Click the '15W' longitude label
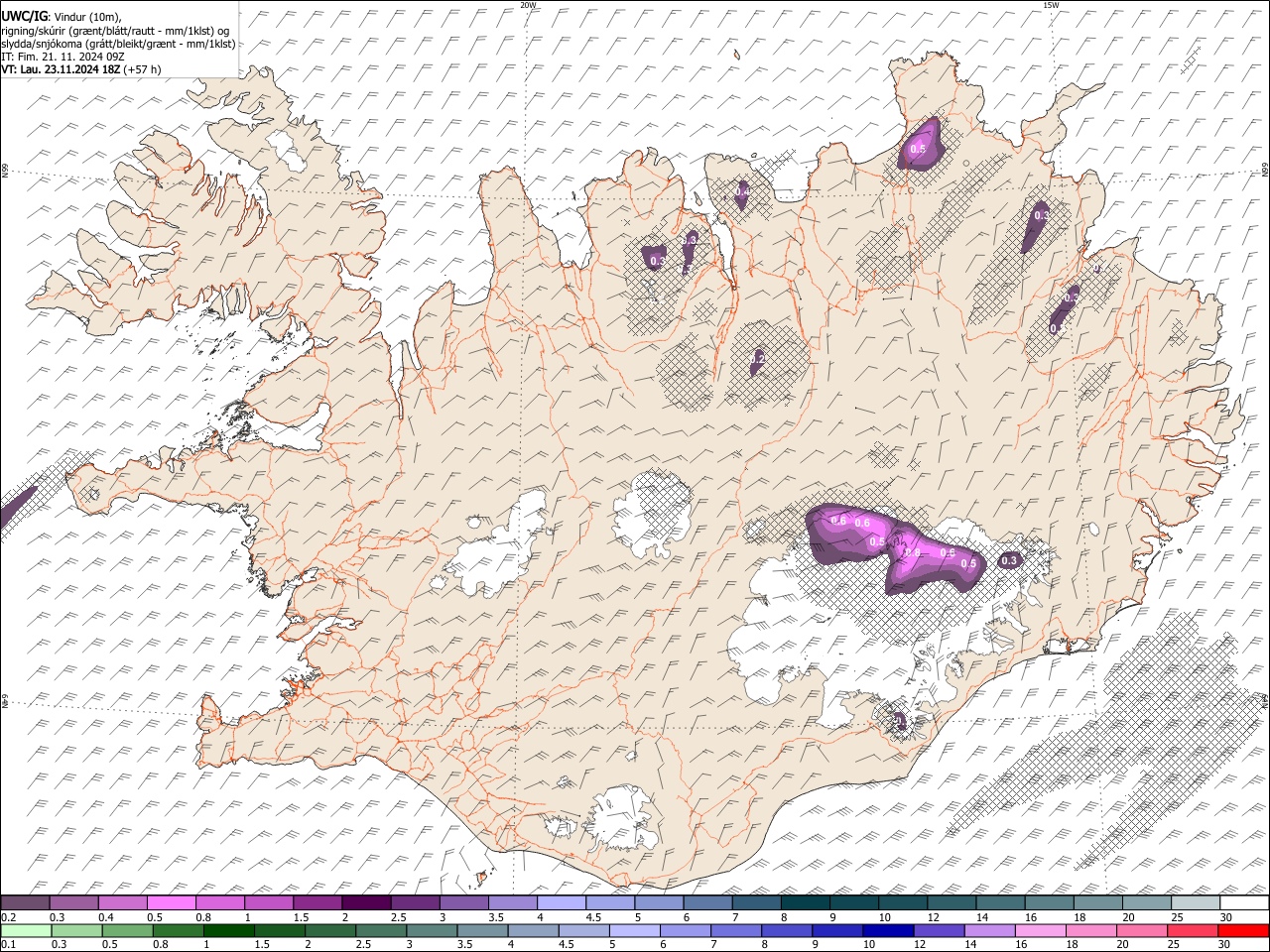Screen dimensions: 1270x952 [x=1051, y=5]
